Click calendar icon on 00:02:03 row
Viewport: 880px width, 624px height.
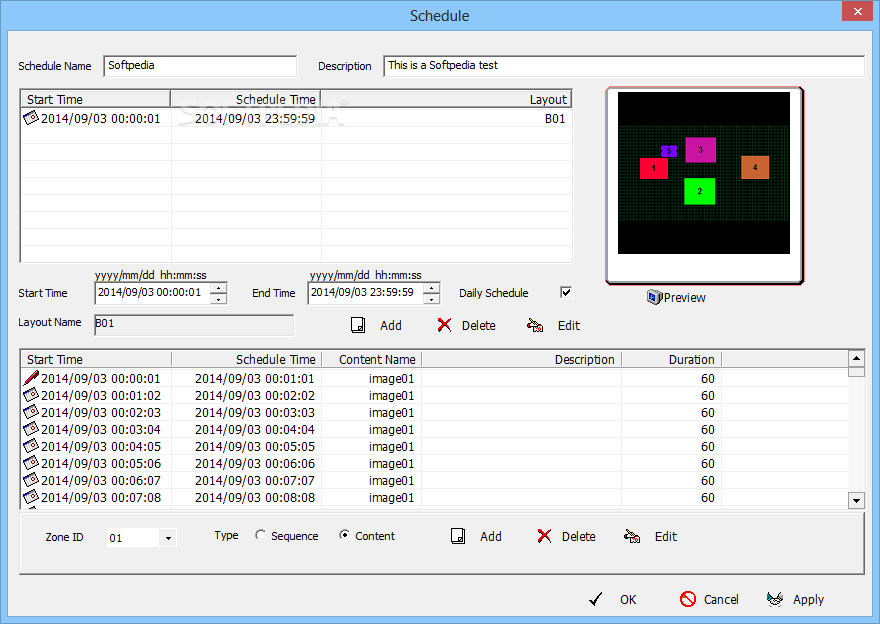pos(31,412)
